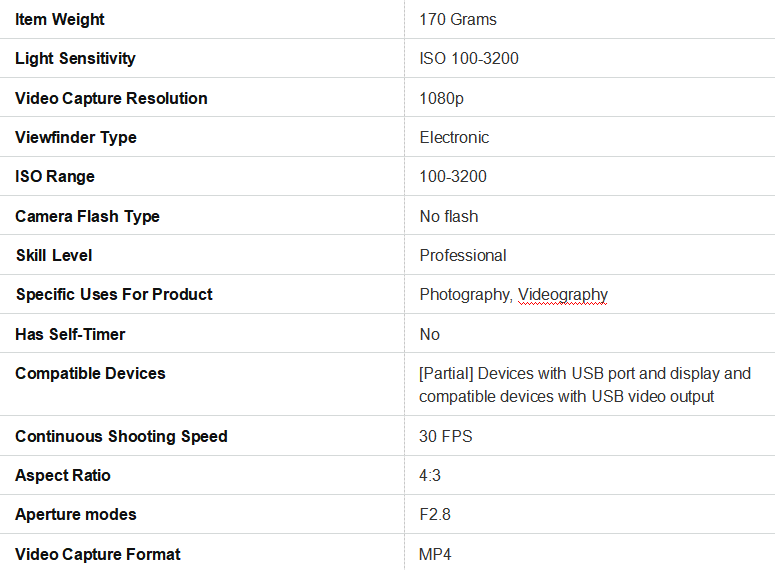Click the Compatible Devices label
Viewport: 775px width, 570px height.
pos(90,373)
